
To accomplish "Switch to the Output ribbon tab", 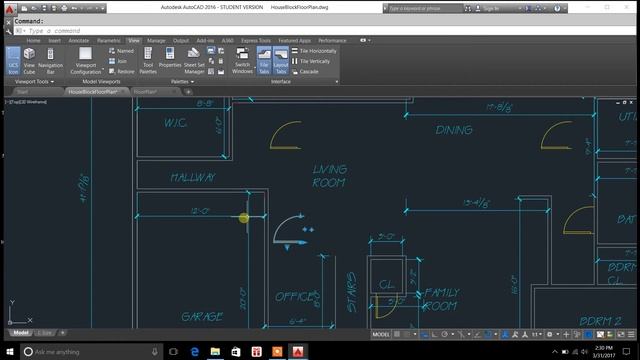I will tap(181, 40).
